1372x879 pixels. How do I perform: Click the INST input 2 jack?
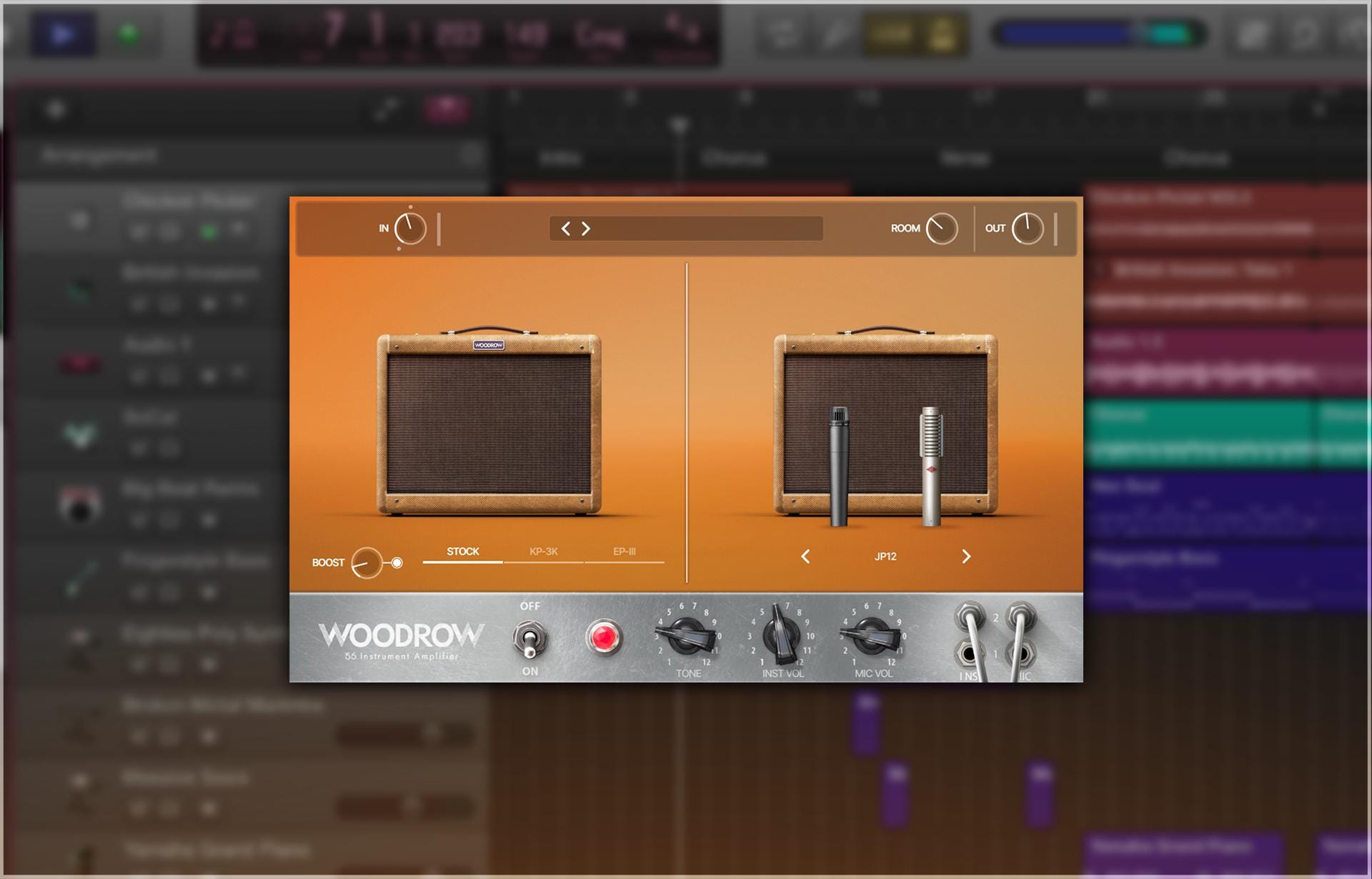point(969,616)
